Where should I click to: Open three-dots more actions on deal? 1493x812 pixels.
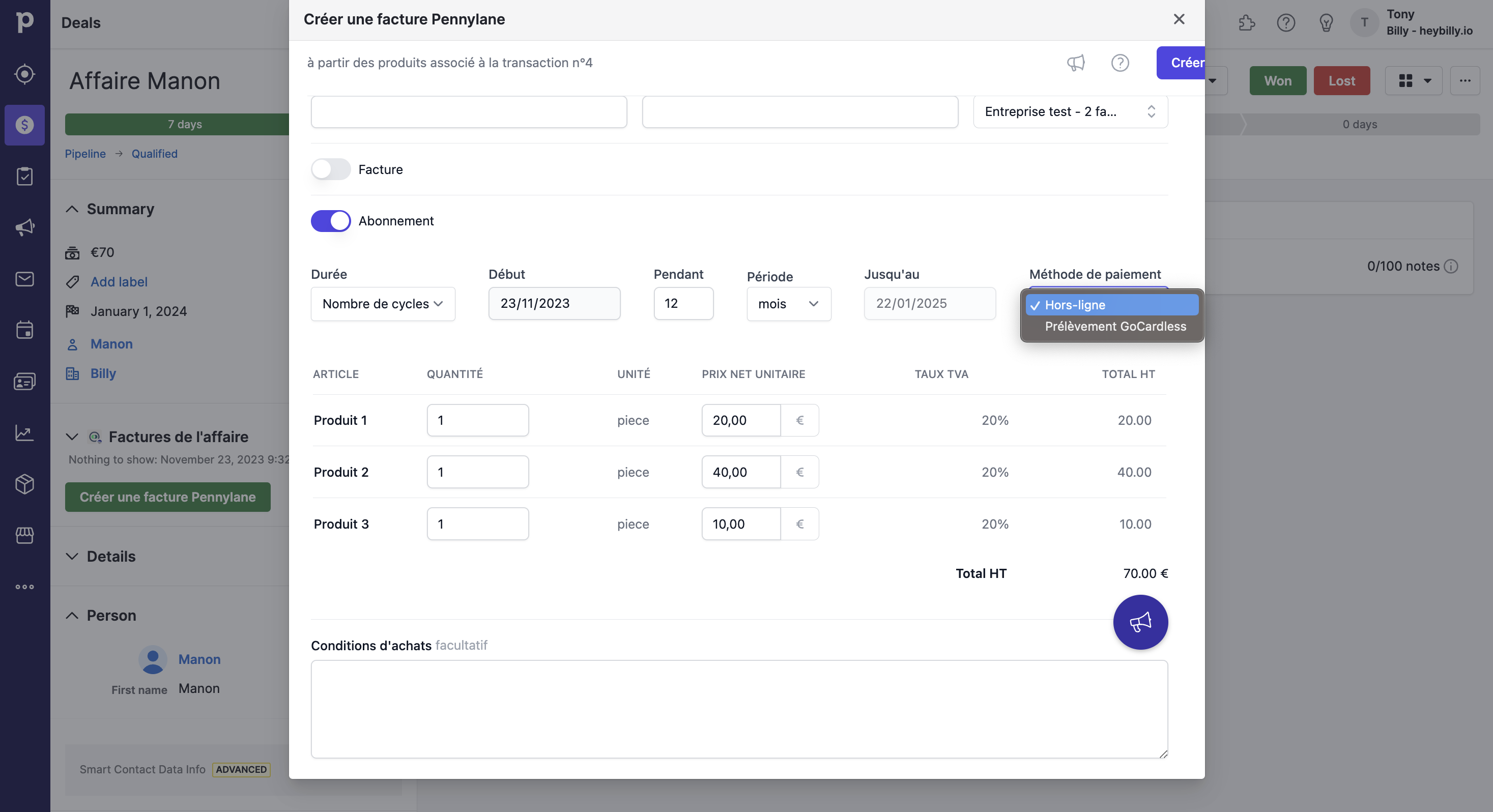[1465, 80]
